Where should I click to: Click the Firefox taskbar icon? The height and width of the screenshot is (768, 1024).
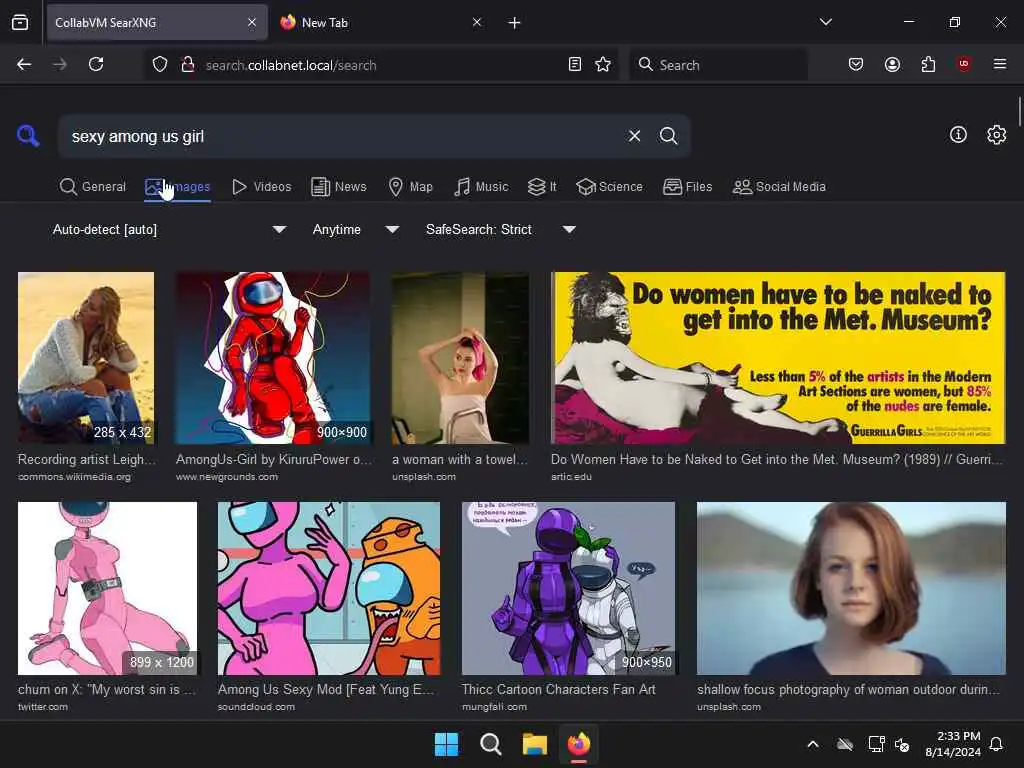tap(579, 744)
